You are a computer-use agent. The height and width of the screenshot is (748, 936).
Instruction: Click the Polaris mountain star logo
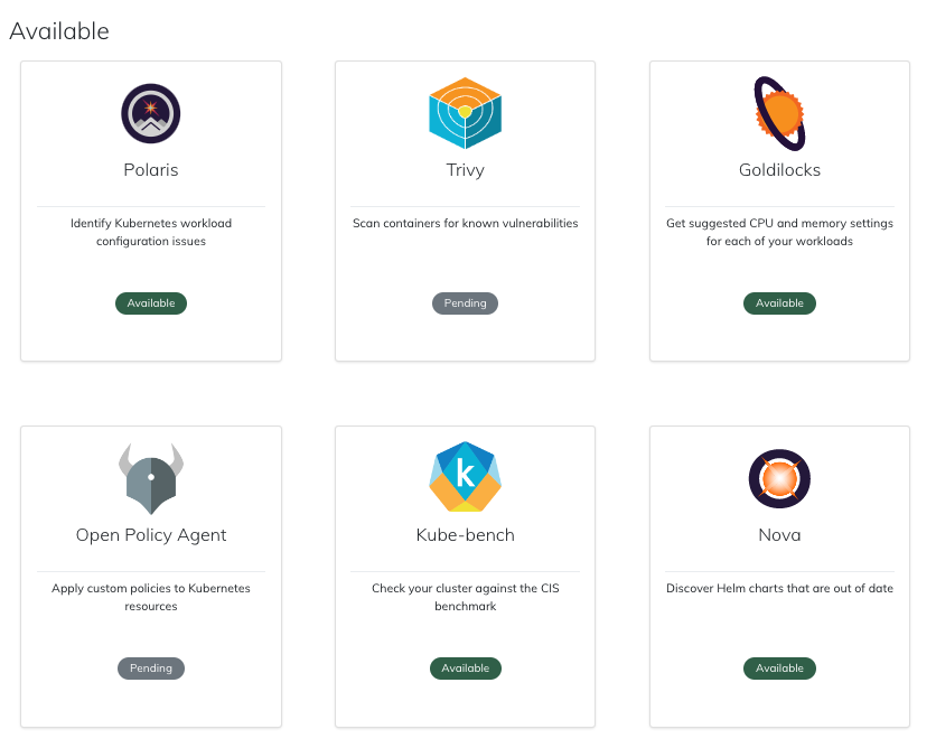click(x=151, y=114)
